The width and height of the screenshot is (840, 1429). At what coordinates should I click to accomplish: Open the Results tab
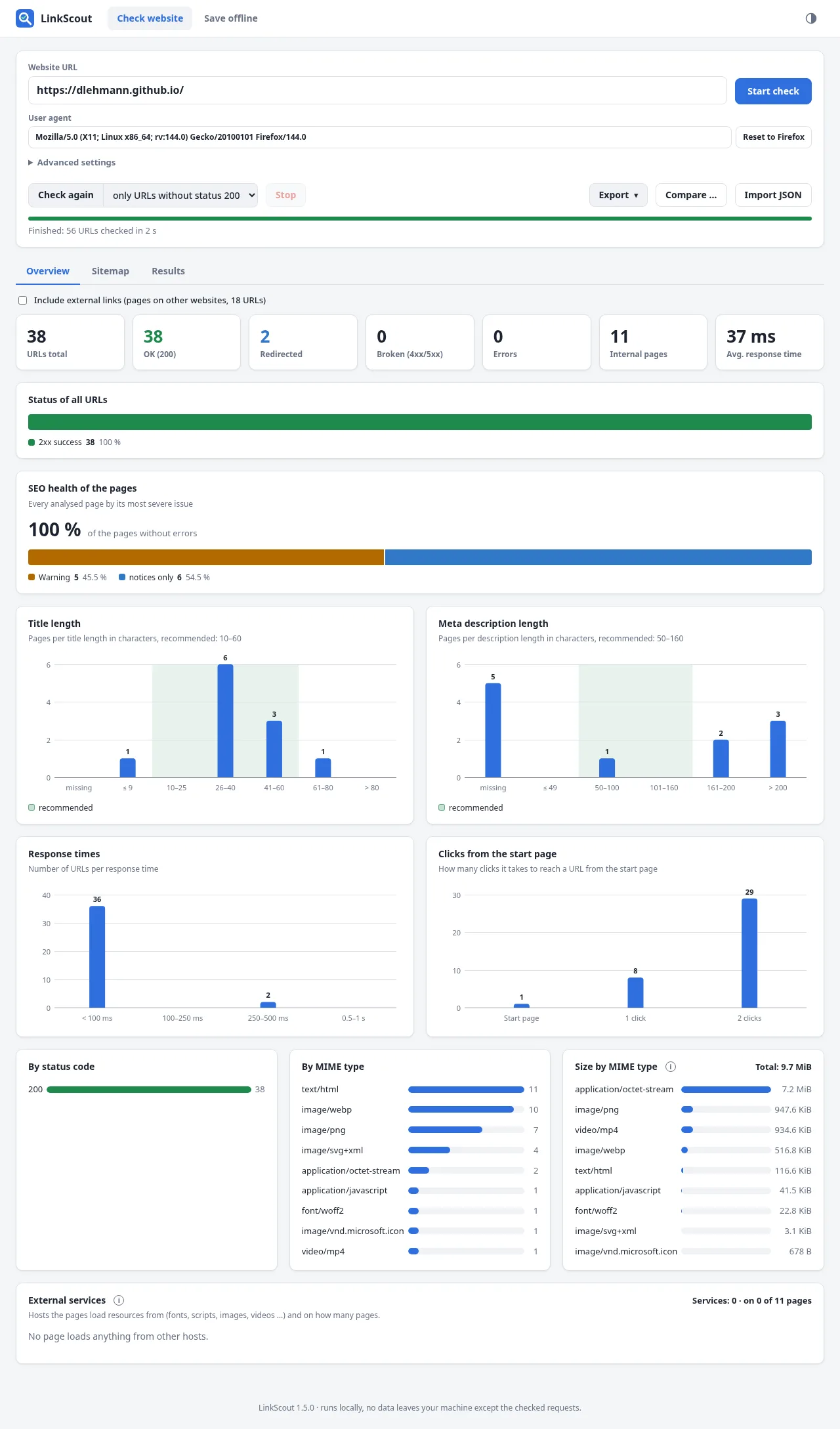[168, 271]
